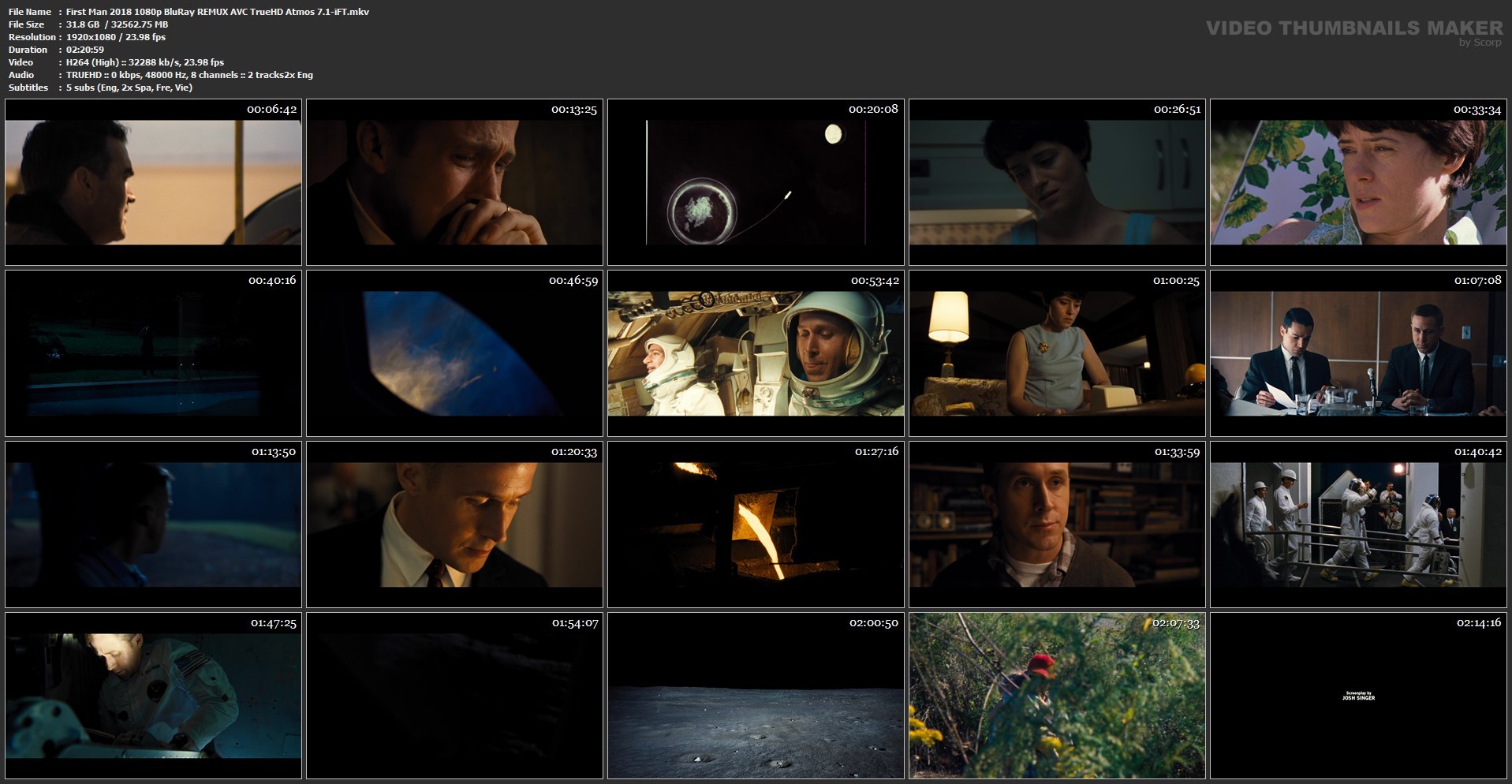This screenshot has width=1512, height=784.
Task: Click the audio line starting TRUEHD
Action: tap(189, 75)
